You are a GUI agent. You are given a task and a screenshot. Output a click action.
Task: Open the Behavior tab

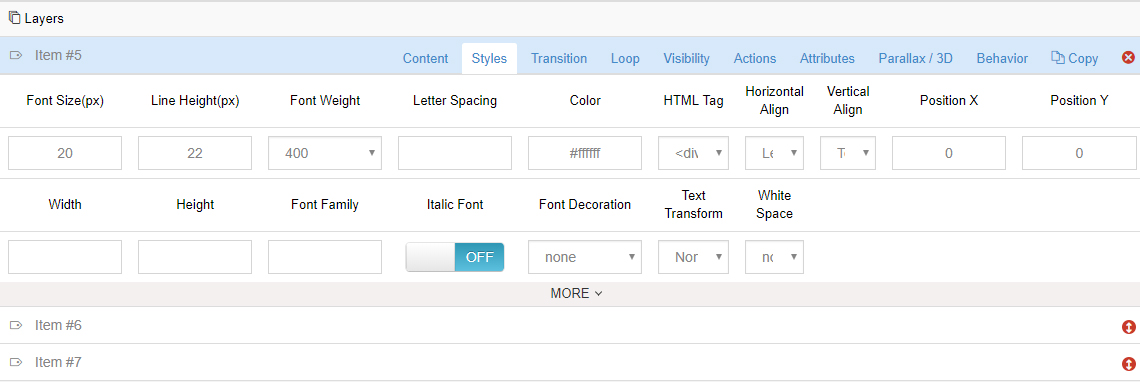pos(1002,58)
